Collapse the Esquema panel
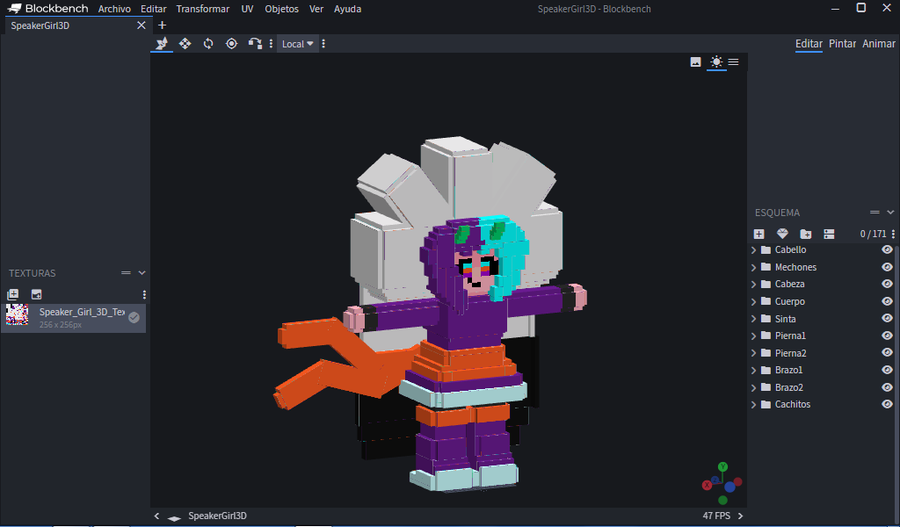This screenshot has height=527, width=900. tap(890, 212)
